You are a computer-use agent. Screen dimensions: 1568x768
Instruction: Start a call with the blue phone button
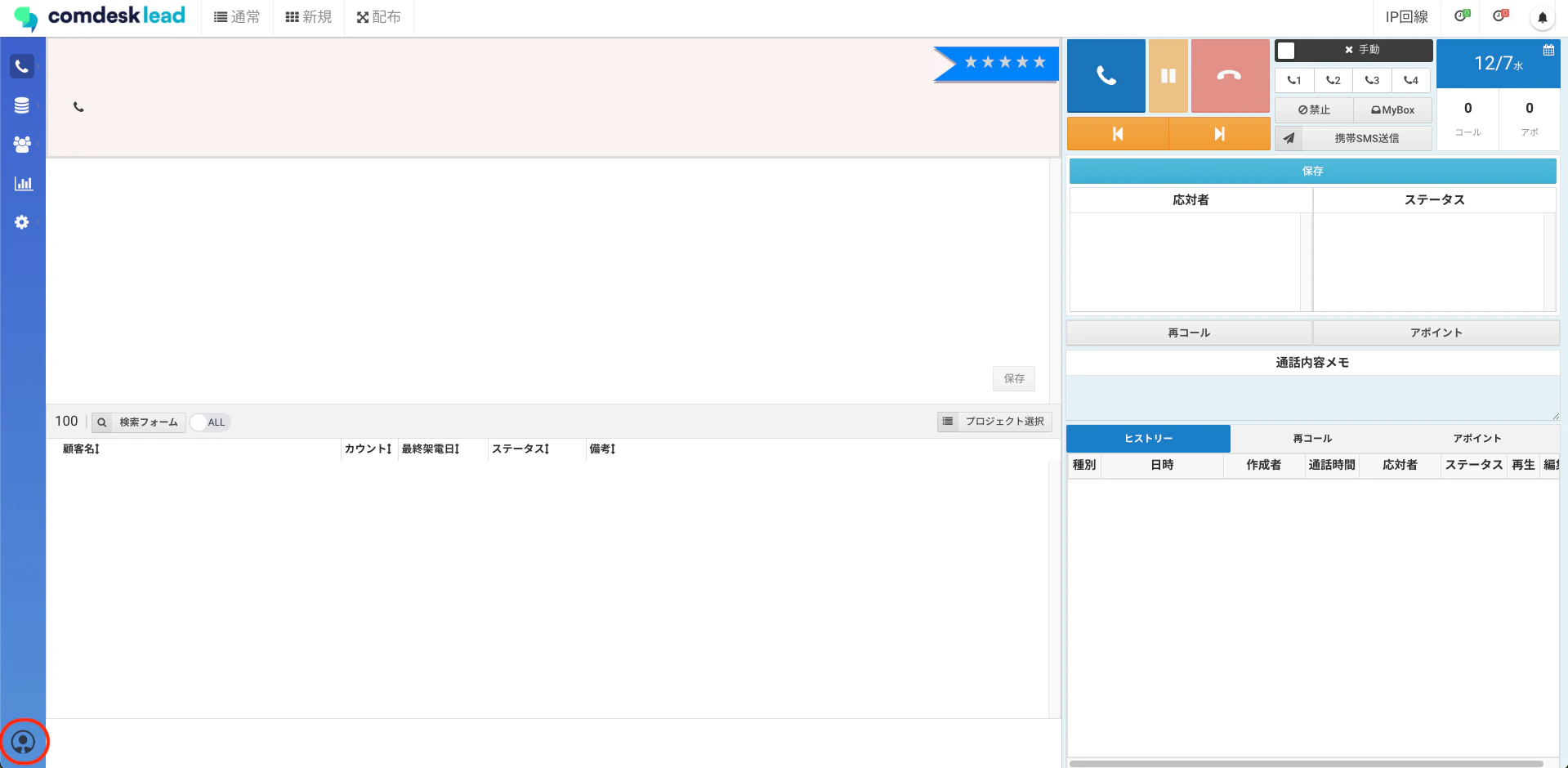pyautogui.click(x=1106, y=76)
